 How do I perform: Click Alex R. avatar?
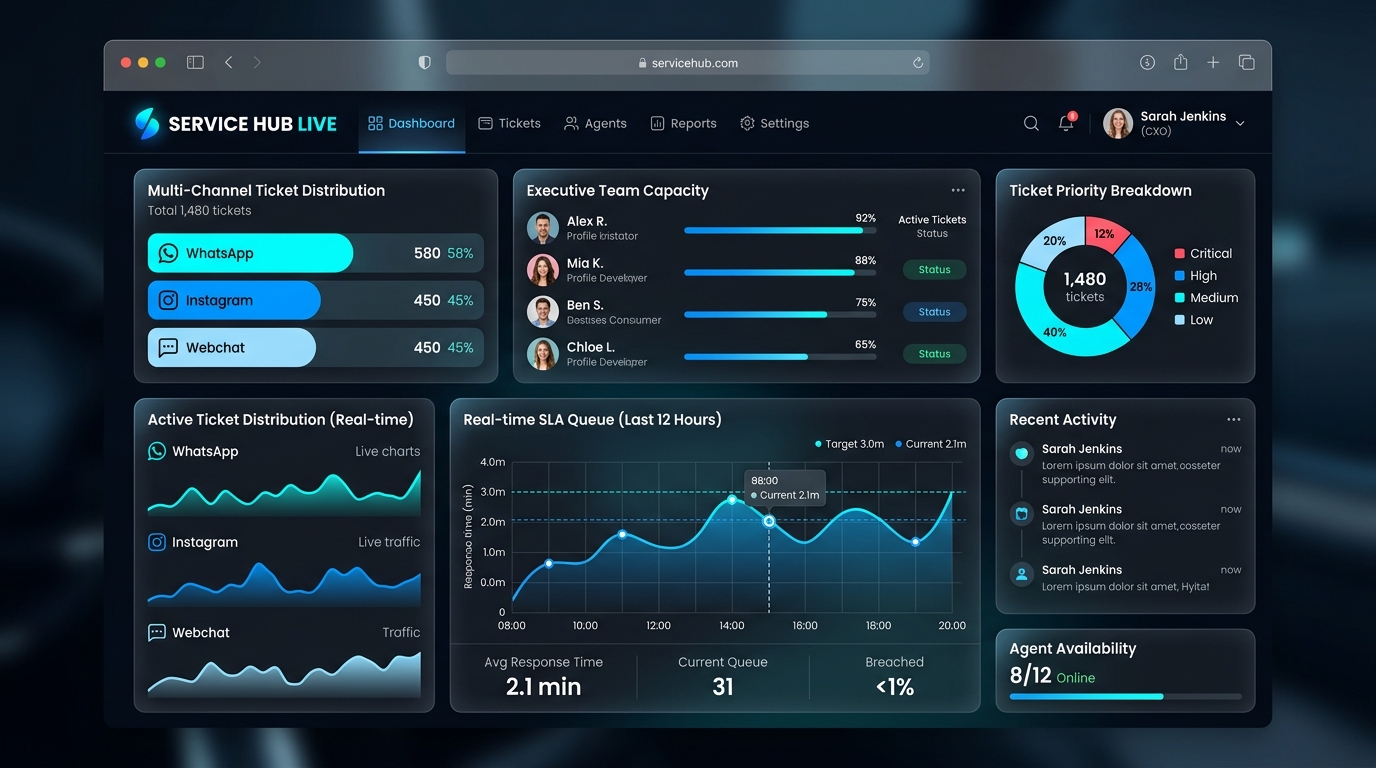[543, 228]
